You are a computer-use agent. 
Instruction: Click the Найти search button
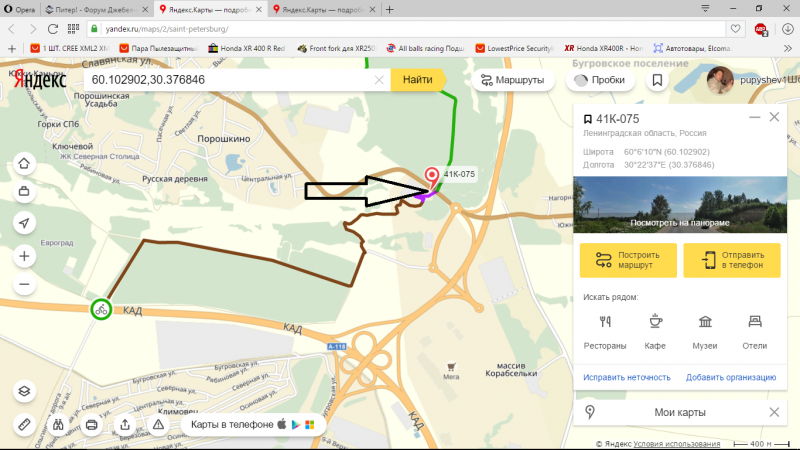[x=418, y=80]
